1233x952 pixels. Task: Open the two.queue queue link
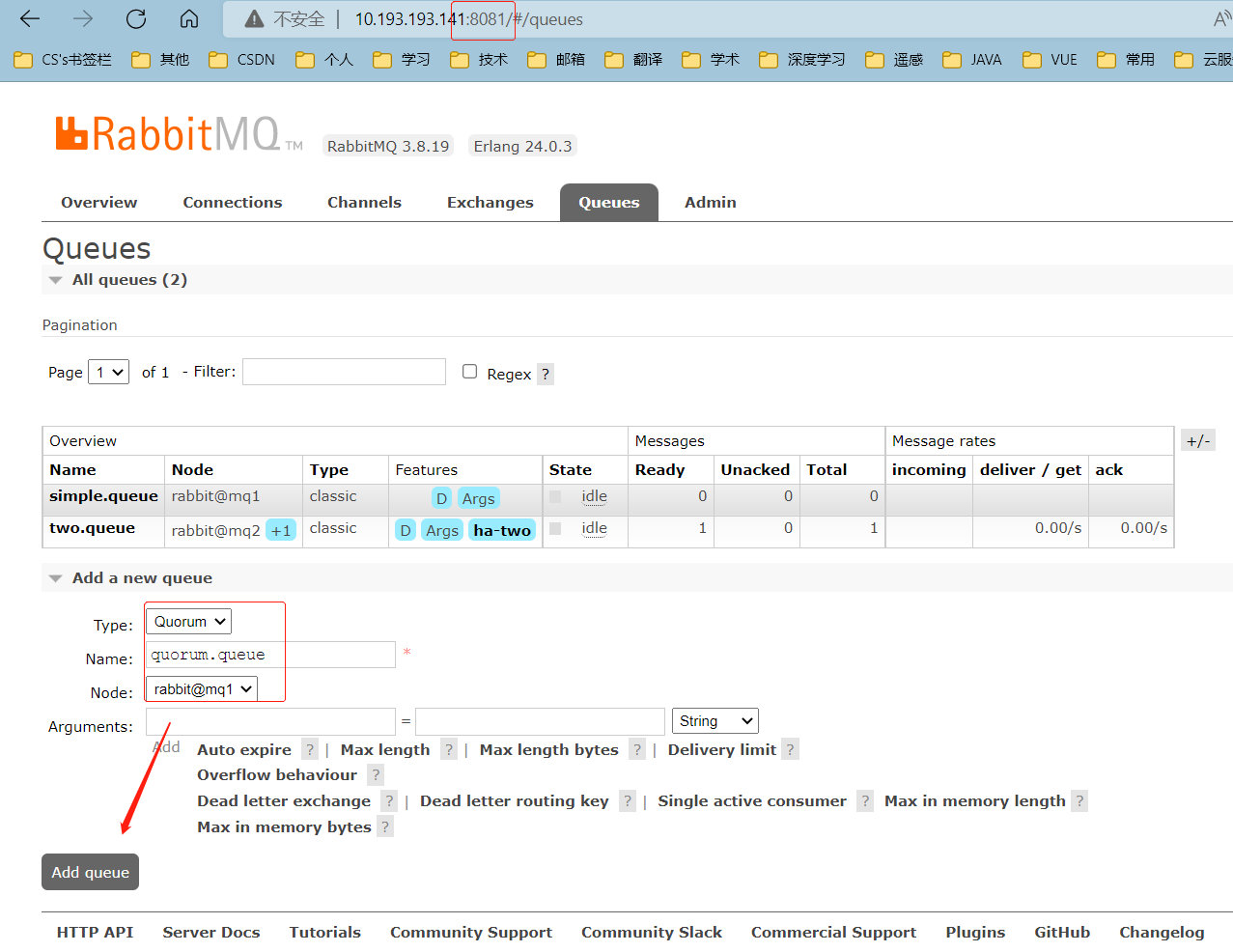pos(93,528)
